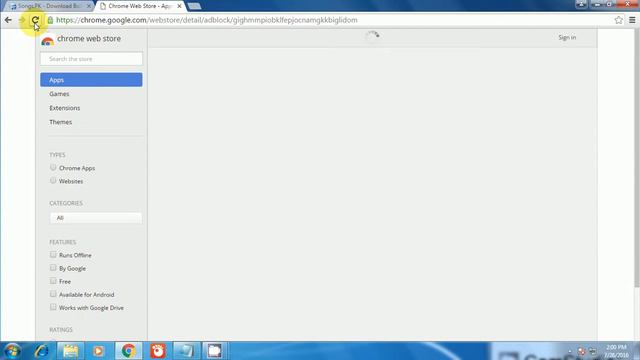The height and width of the screenshot is (360, 640).
Task: Open a new tab with the tab button
Action: 194,6
